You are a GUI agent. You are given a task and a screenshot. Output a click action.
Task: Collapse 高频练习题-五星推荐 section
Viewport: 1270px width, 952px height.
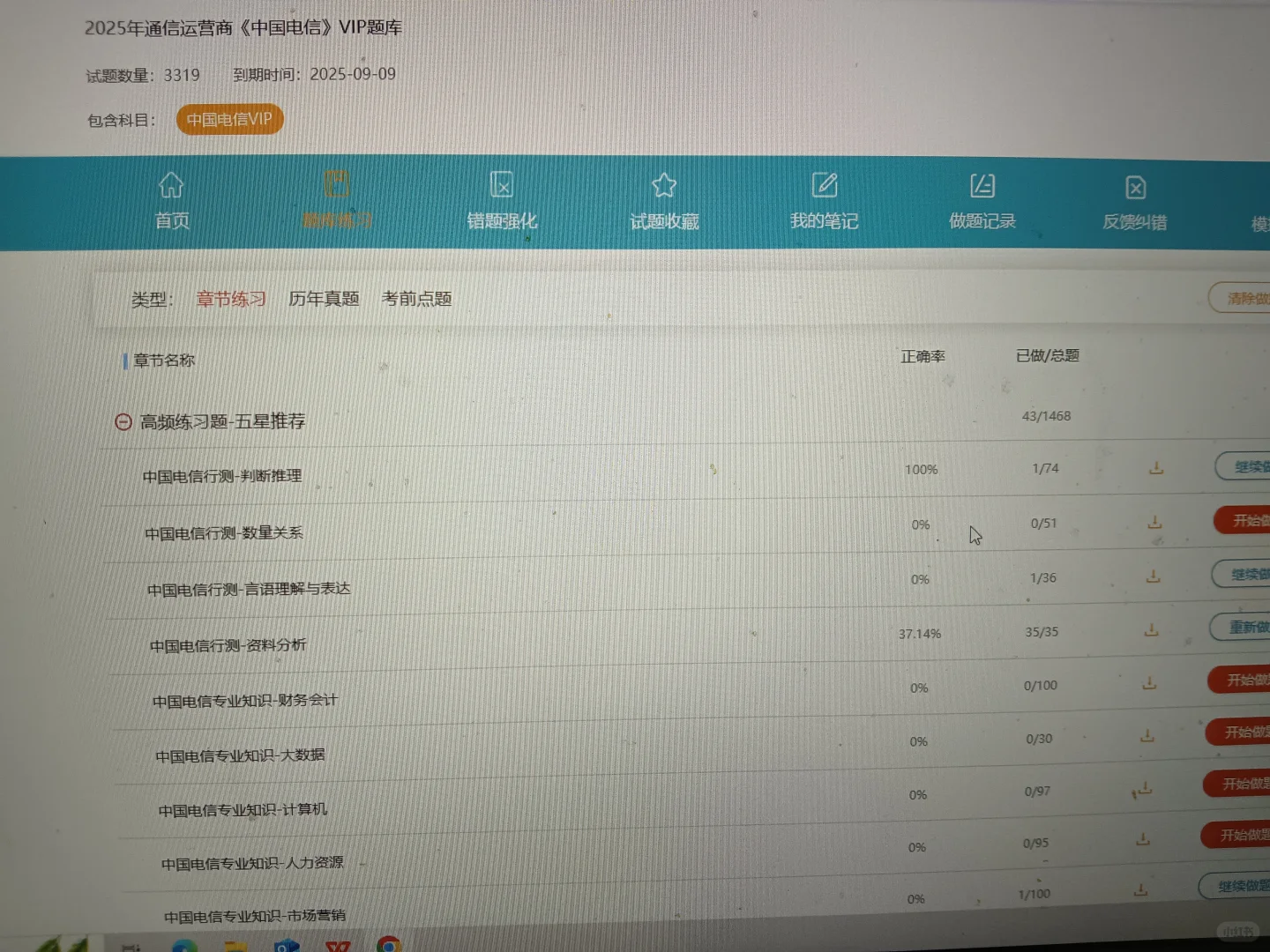click(x=123, y=422)
